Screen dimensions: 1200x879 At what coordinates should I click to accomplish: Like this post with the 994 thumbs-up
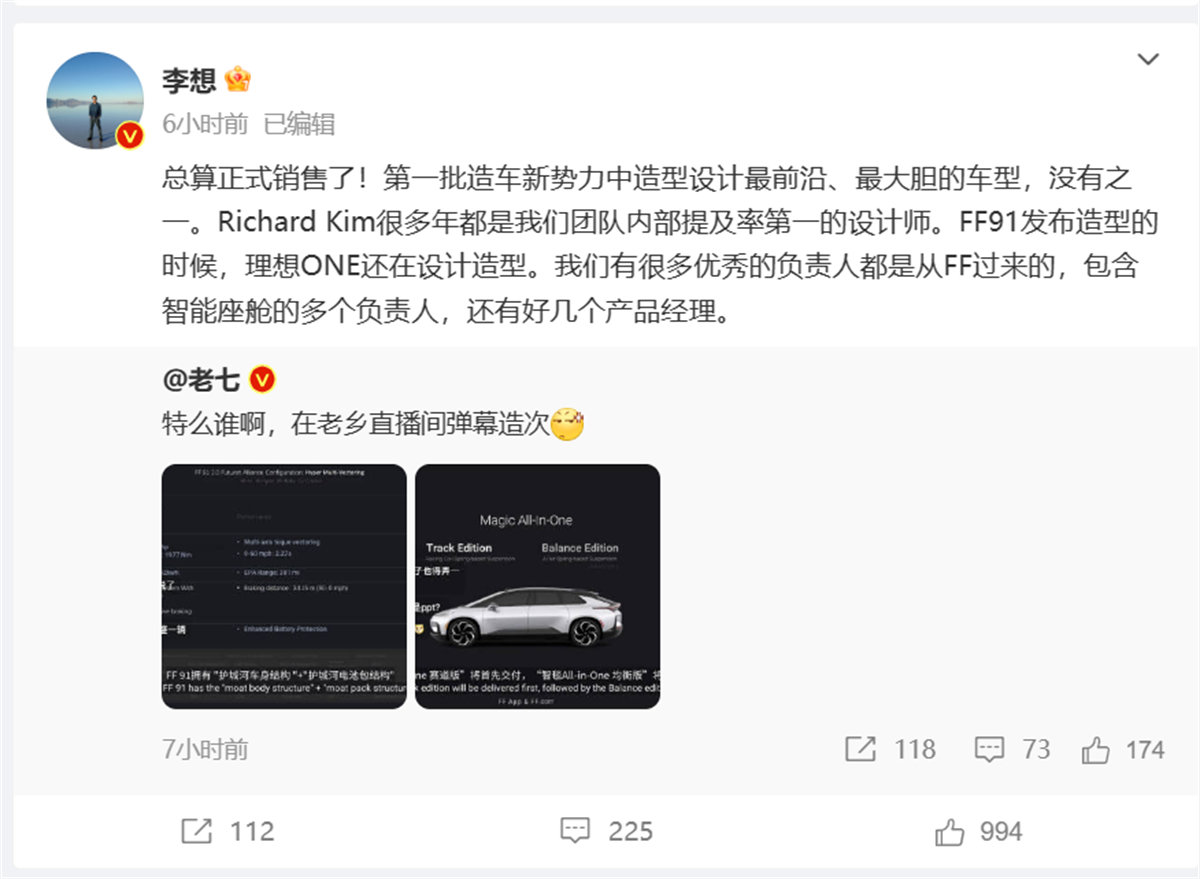950,831
